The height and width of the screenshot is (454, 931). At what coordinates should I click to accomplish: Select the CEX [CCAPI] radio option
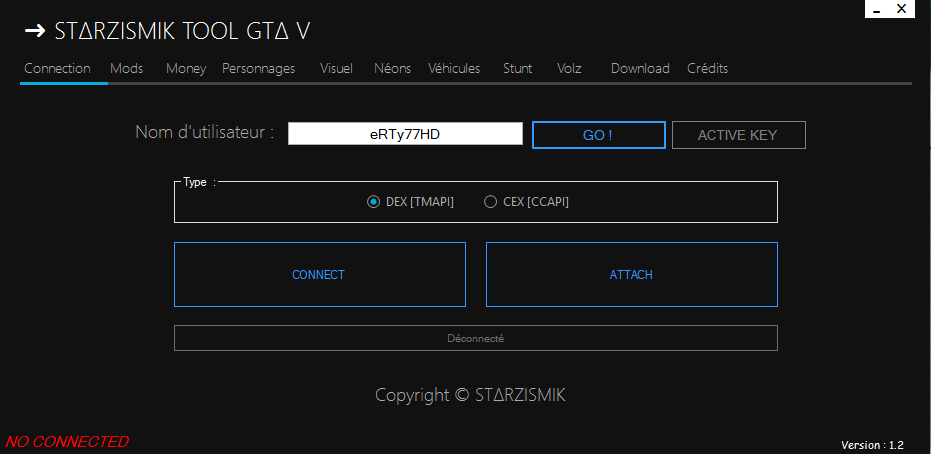coord(527,202)
